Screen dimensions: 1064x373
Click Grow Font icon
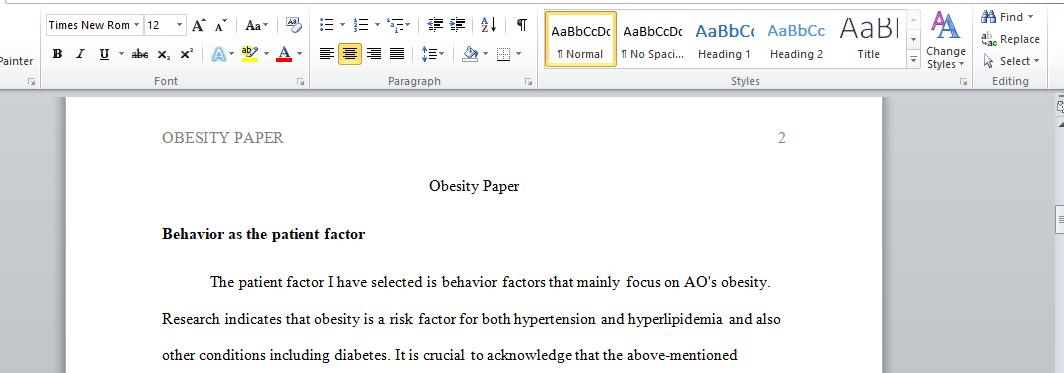coord(198,26)
